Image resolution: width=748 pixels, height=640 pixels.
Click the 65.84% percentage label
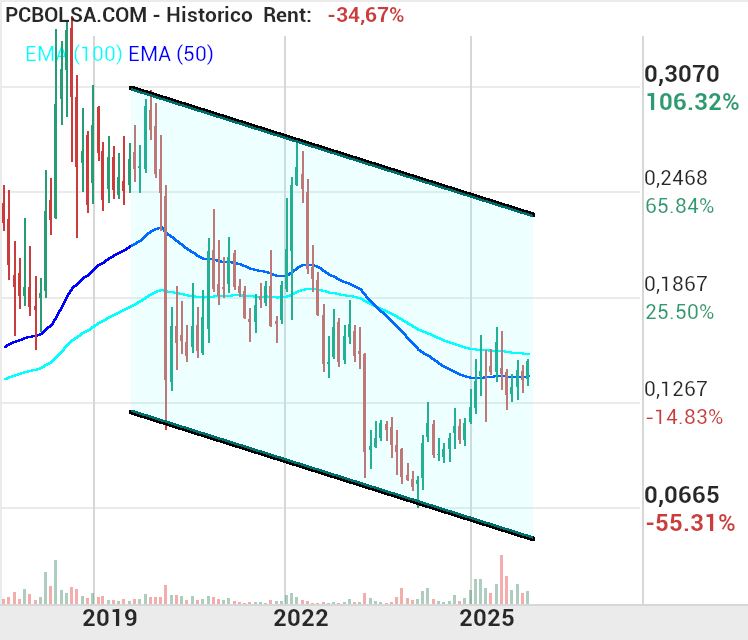click(680, 206)
